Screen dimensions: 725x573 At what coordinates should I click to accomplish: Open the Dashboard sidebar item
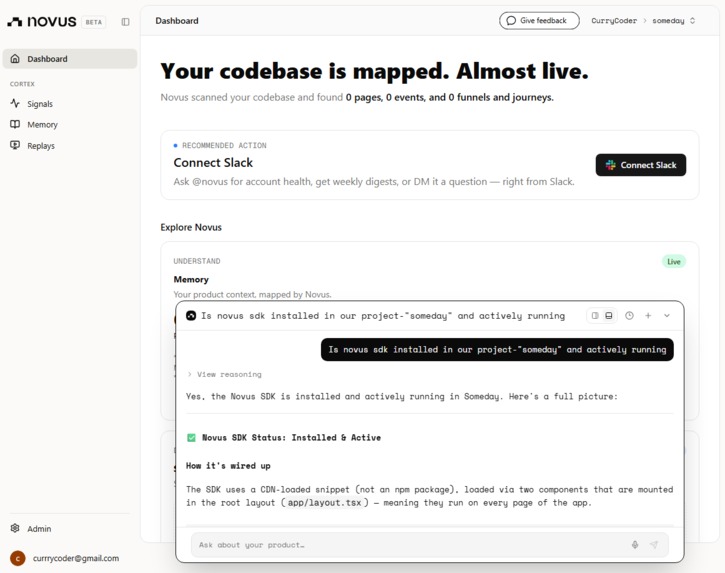point(70,59)
